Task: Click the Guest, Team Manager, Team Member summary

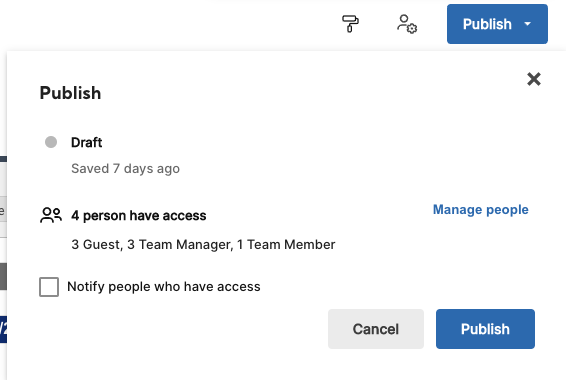Action: click(203, 245)
